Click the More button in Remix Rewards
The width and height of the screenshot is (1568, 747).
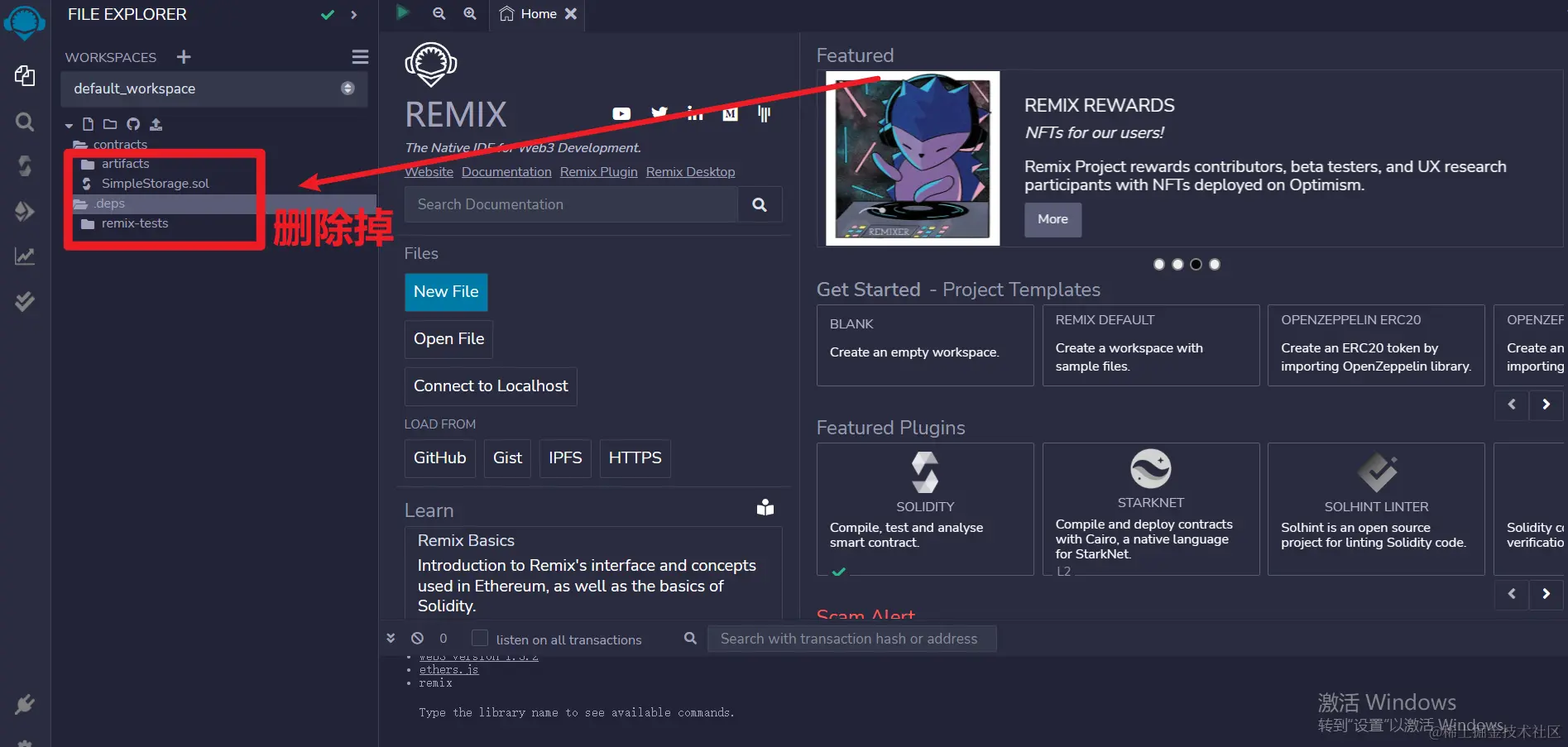[1053, 220]
